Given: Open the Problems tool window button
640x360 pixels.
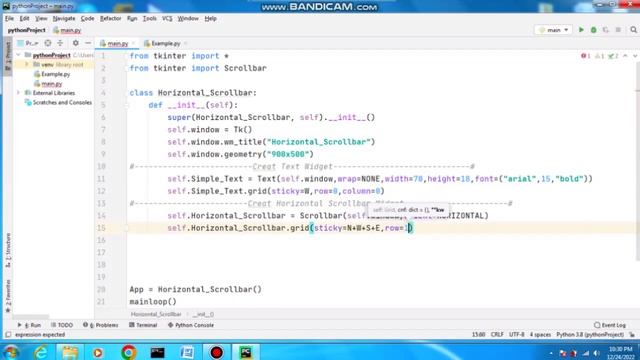Looking at the screenshot, I should click(100, 325).
